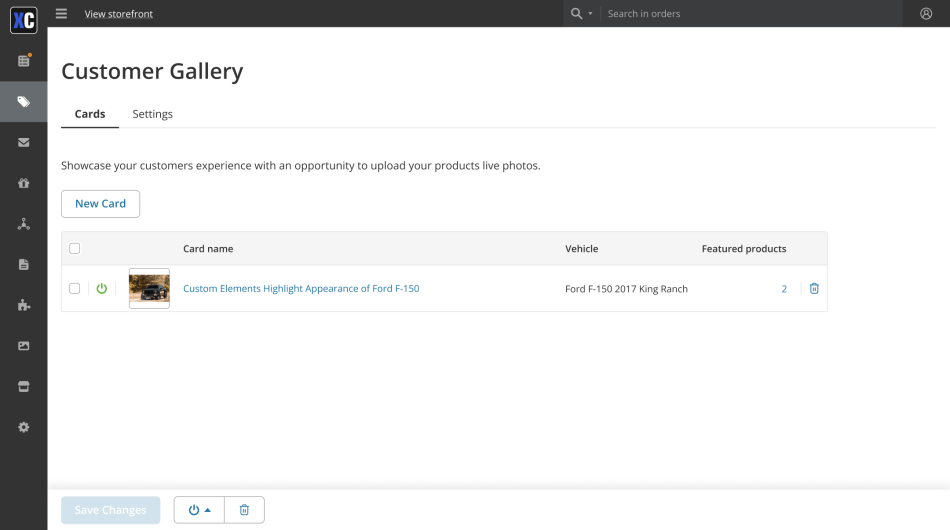Open the gift box icon in sidebar
This screenshot has height=530, width=950.
coord(23,183)
